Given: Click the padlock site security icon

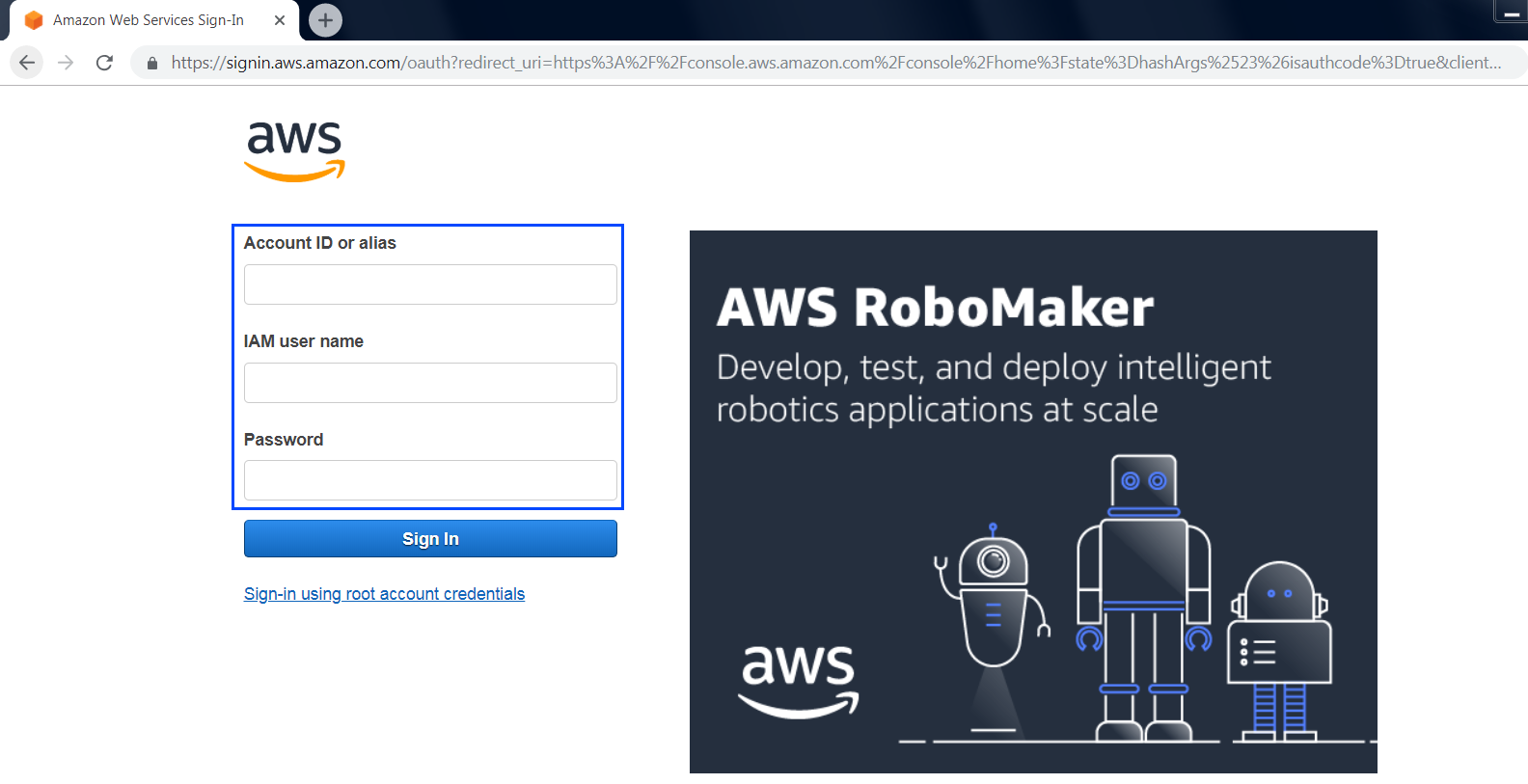Looking at the screenshot, I should pos(152,64).
